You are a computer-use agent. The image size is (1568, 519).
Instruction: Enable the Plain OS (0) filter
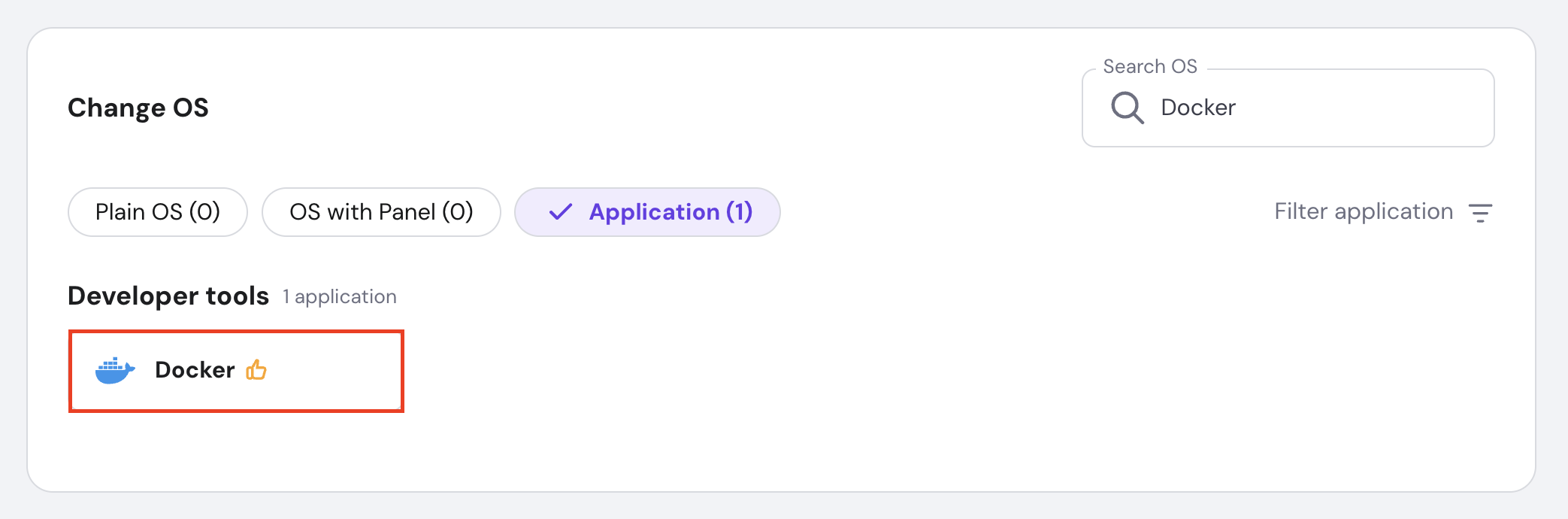157,212
